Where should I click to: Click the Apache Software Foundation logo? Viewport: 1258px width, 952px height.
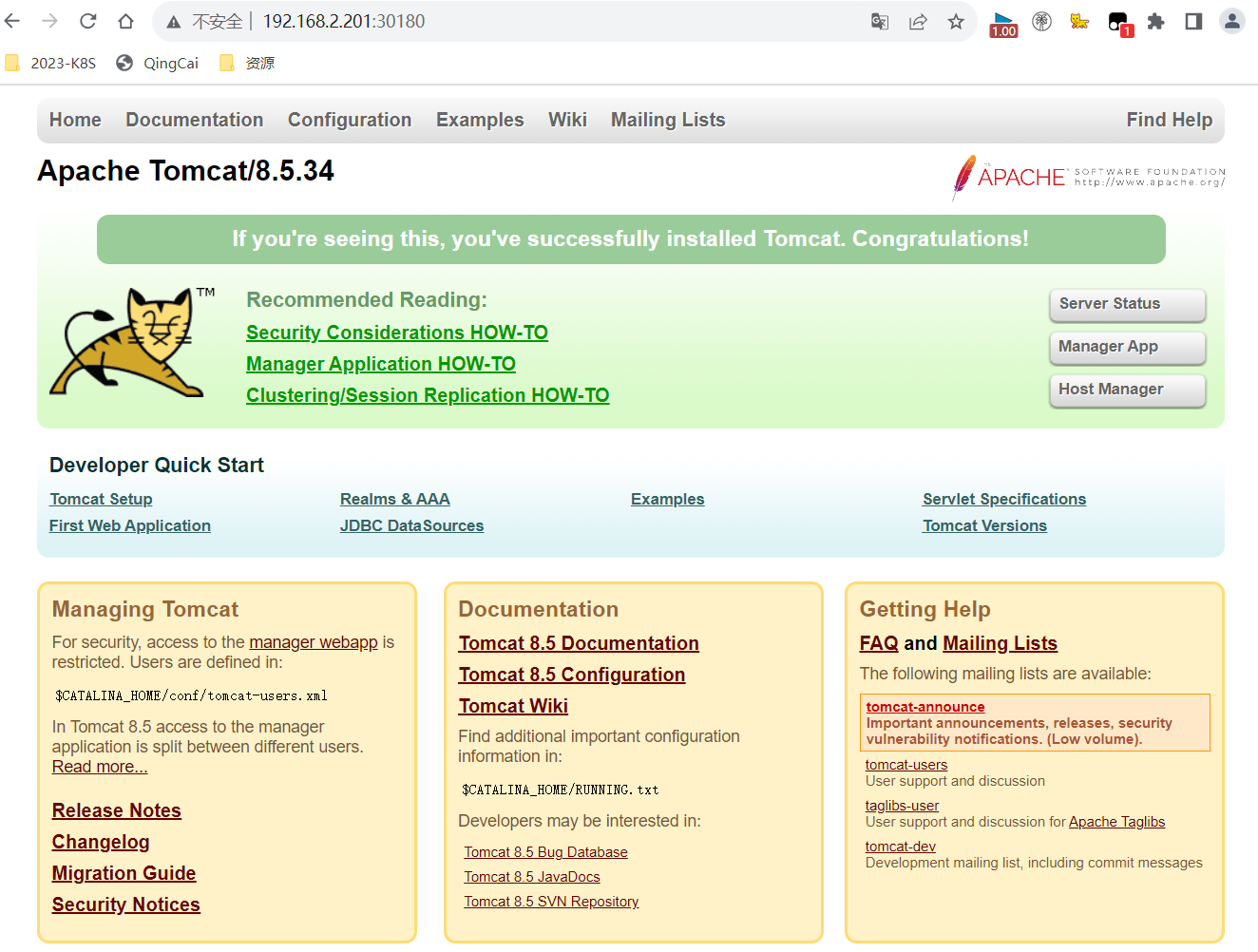point(1088,177)
